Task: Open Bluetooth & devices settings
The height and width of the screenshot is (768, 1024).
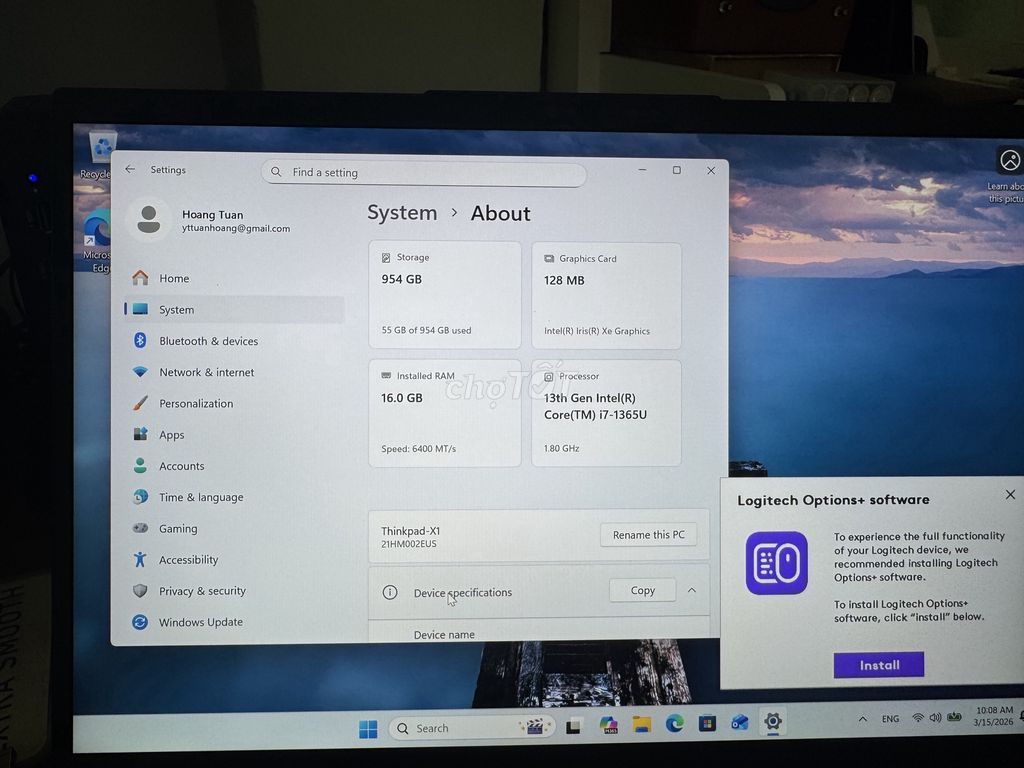Action: pos(234,341)
